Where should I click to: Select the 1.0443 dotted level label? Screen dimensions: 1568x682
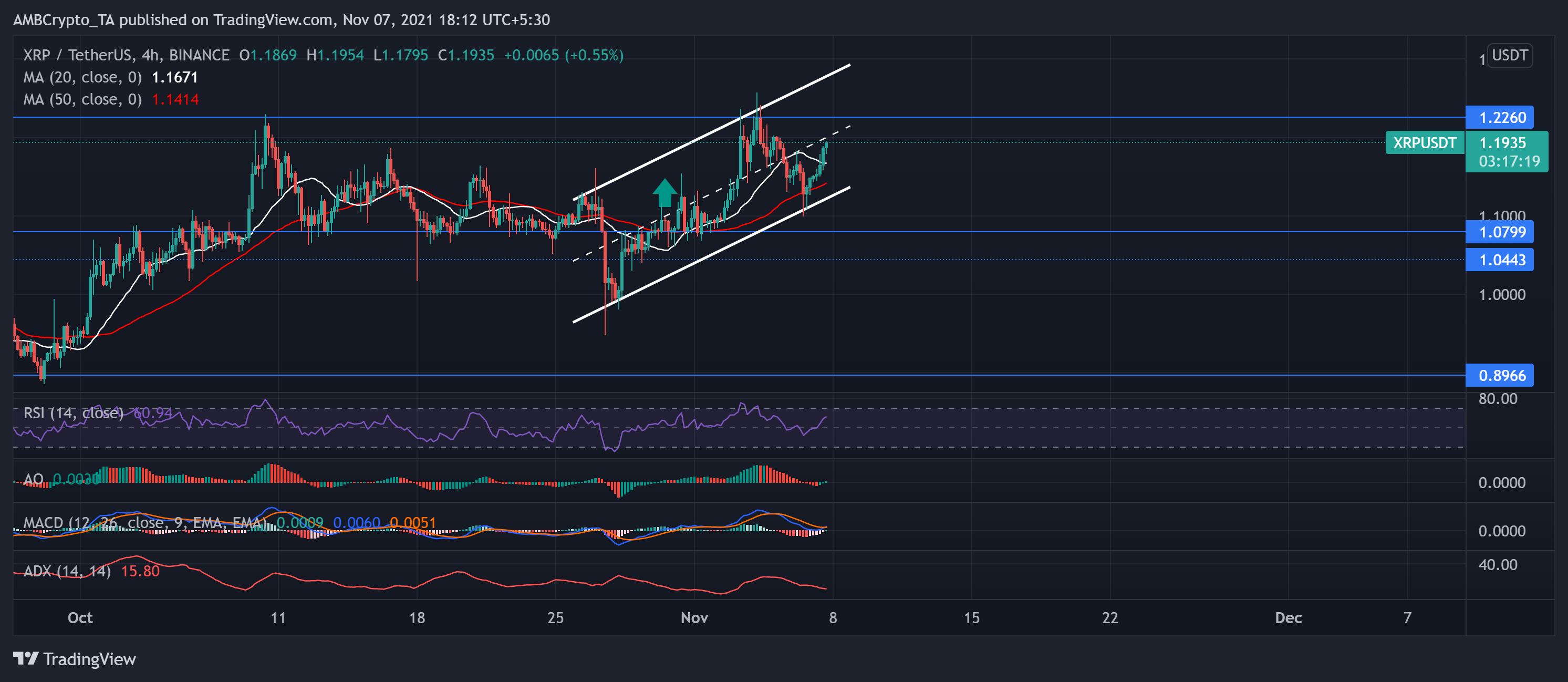[1499, 260]
